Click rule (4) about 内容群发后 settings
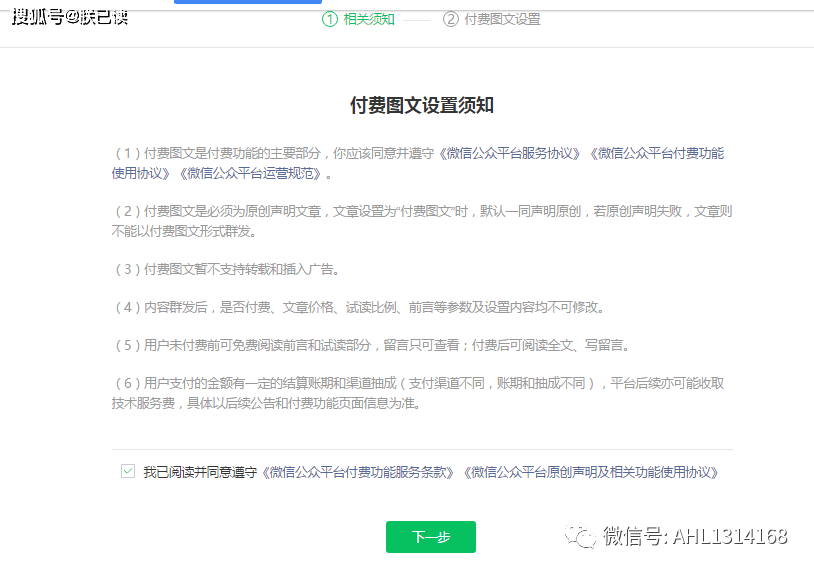 (x=372, y=307)
